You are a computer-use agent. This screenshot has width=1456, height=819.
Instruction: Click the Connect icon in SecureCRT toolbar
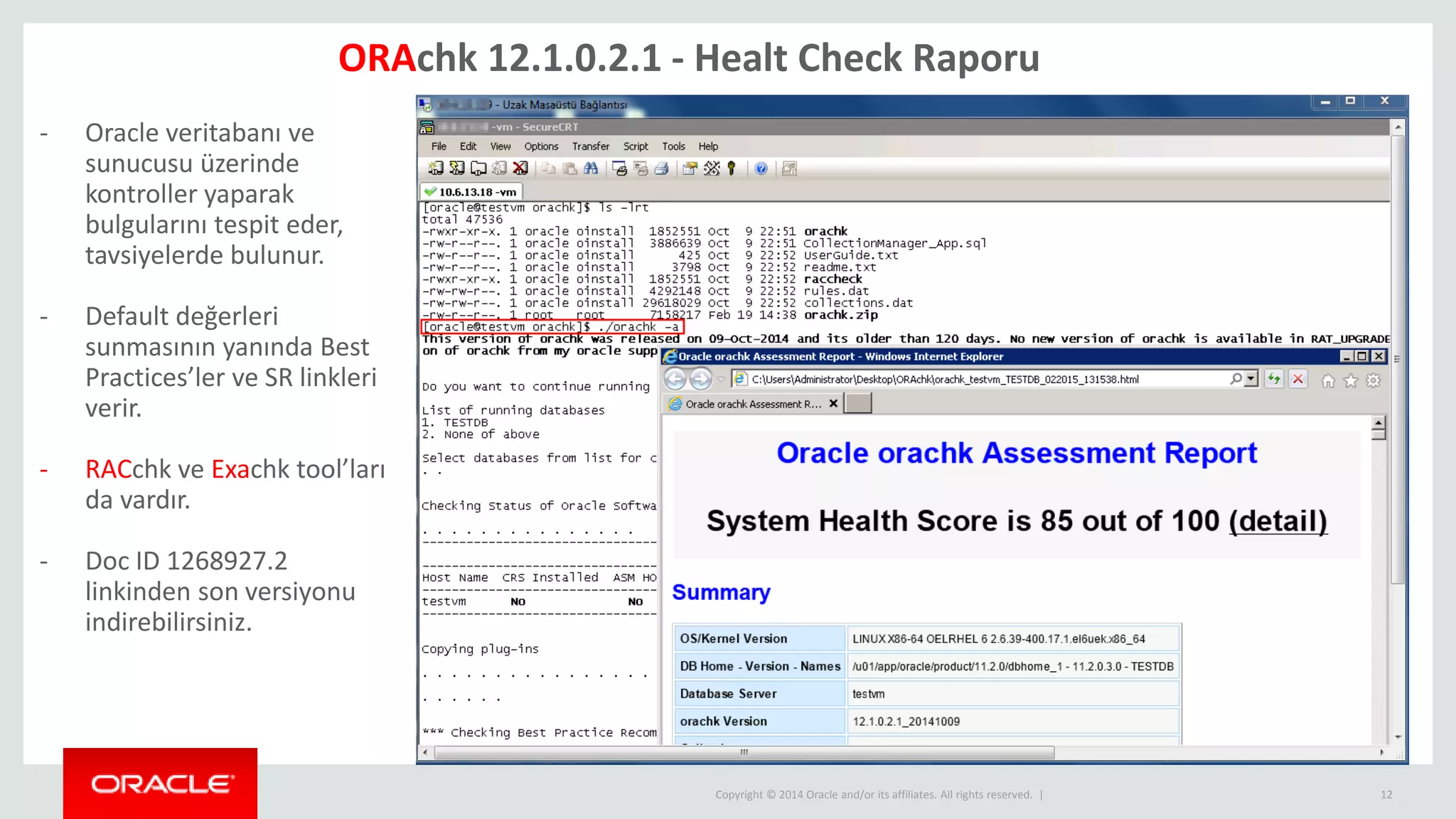click(435, 168)
